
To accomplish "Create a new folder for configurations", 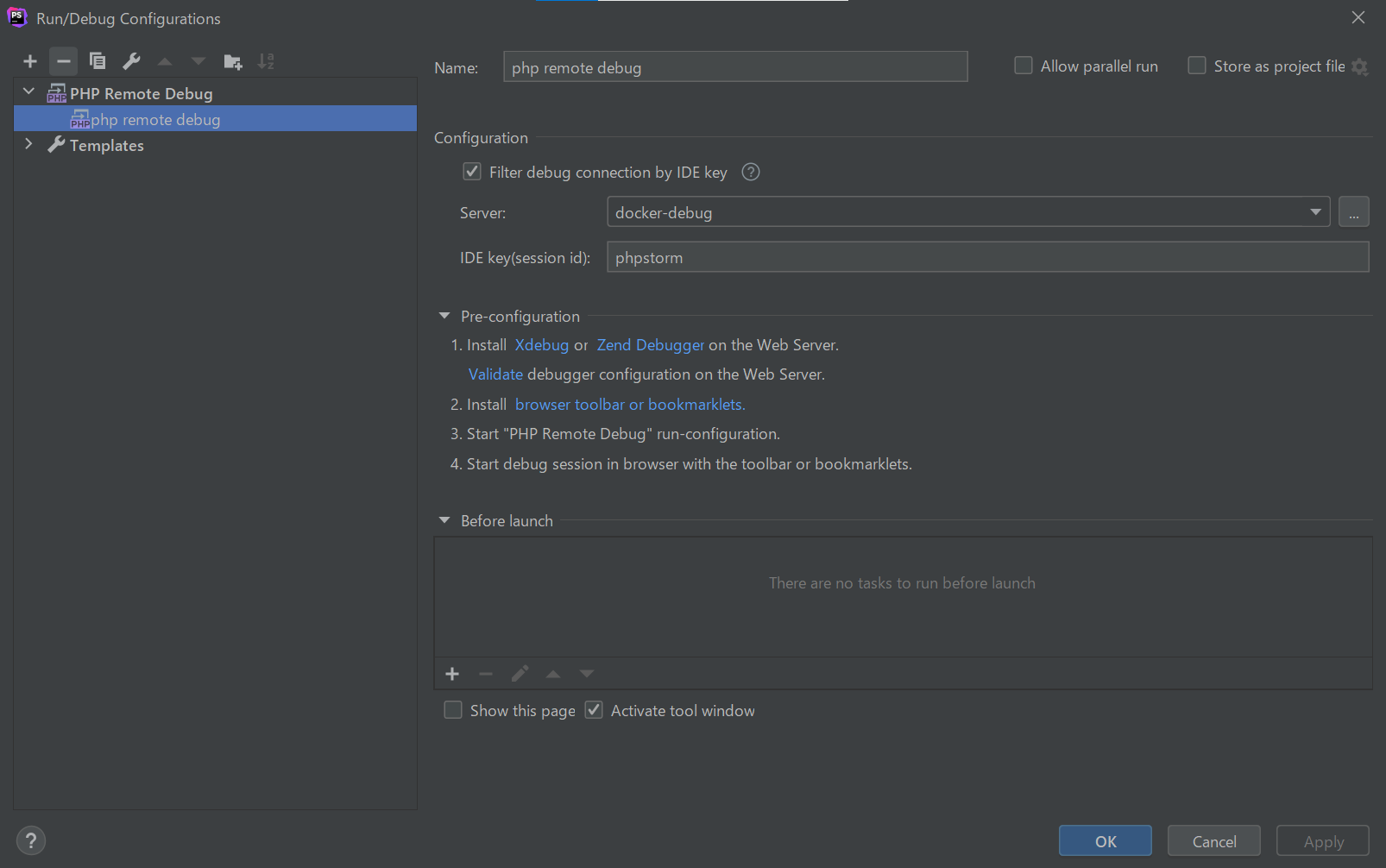I will point(231,60).
